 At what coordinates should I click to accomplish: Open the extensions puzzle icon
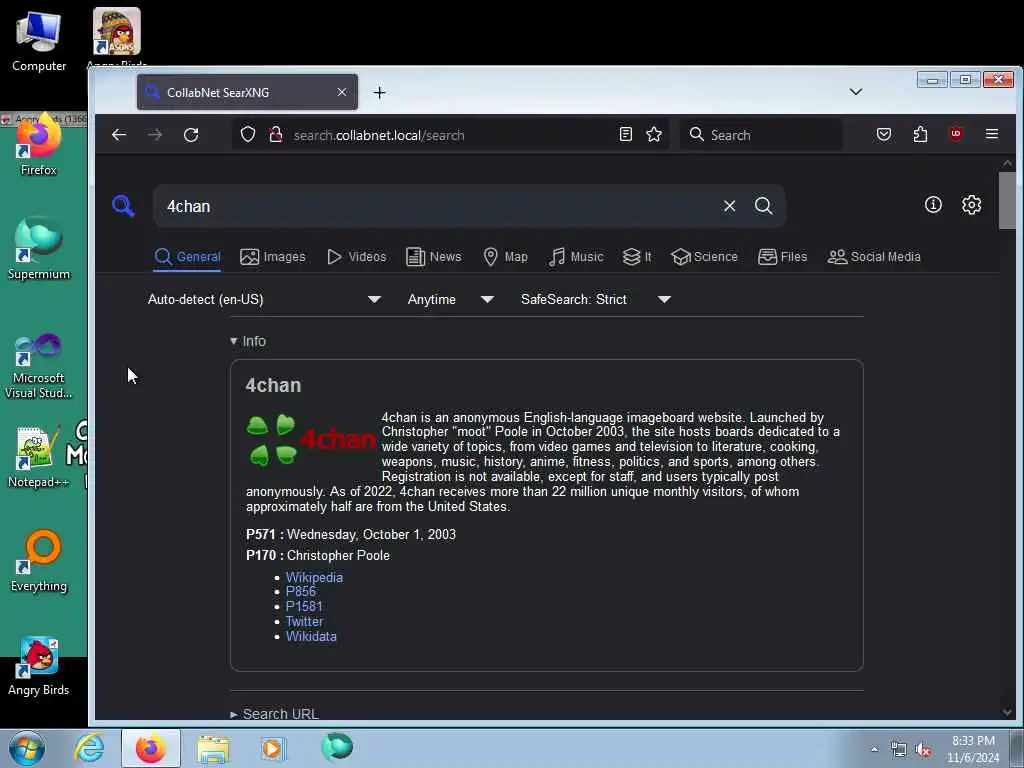pos(920,135)
